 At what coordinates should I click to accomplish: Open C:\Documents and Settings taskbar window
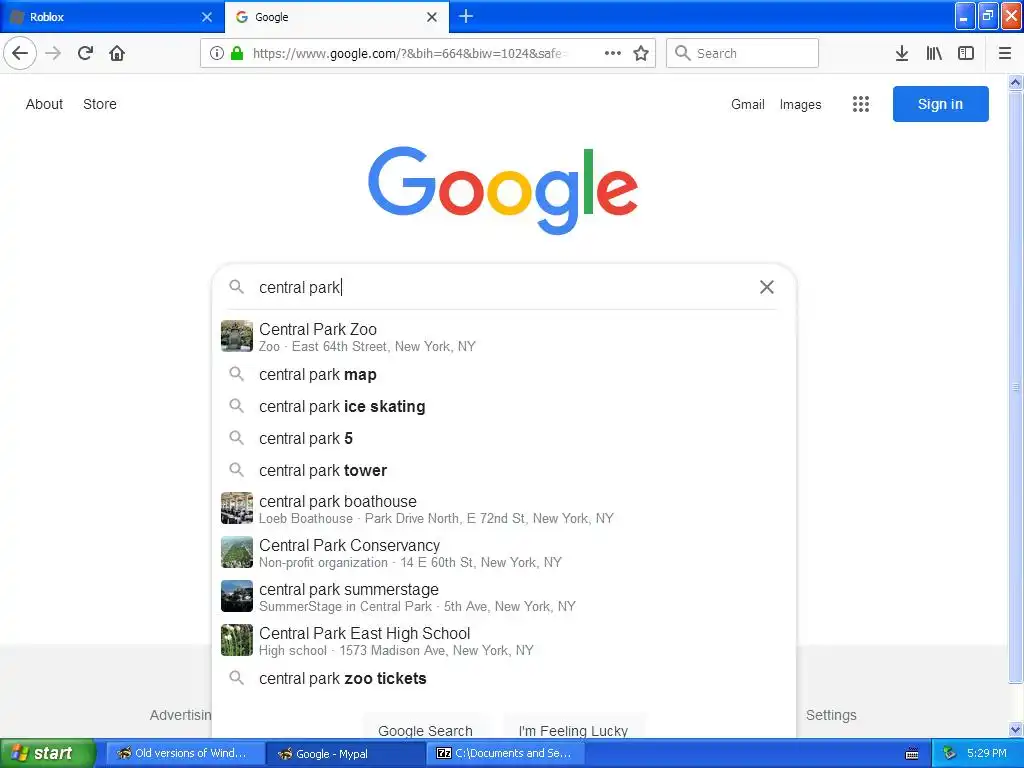pos(507,753)
